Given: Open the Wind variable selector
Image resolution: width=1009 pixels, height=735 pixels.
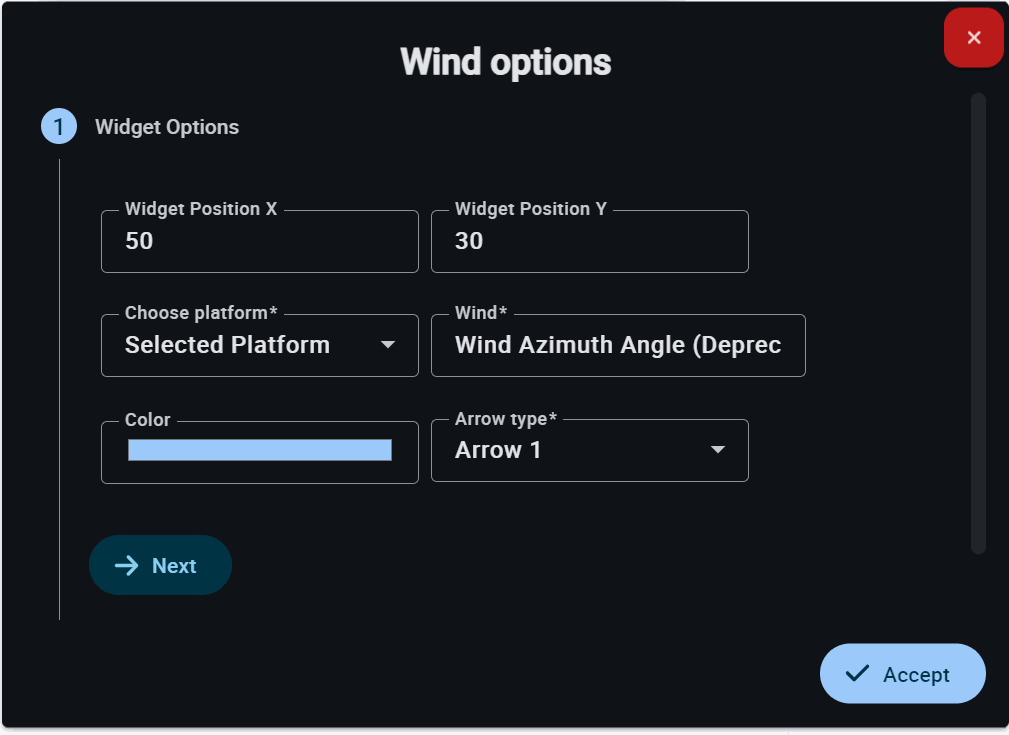Looking at the screenshot, I should 617,346.
